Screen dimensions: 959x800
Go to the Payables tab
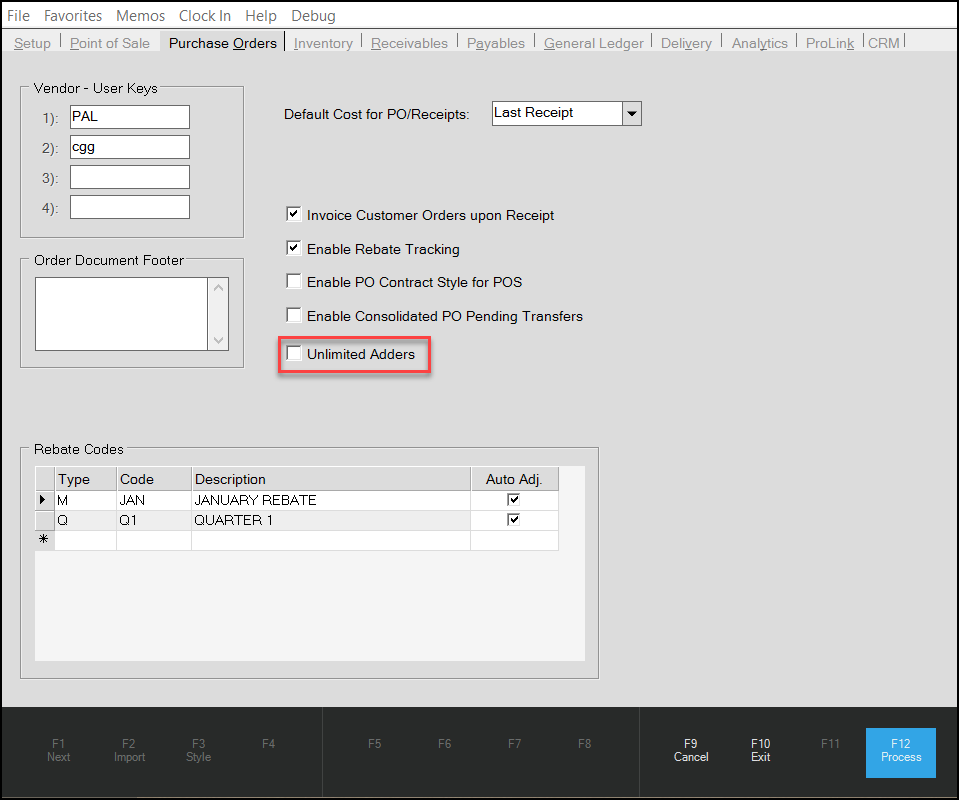[x=495, y=43]
